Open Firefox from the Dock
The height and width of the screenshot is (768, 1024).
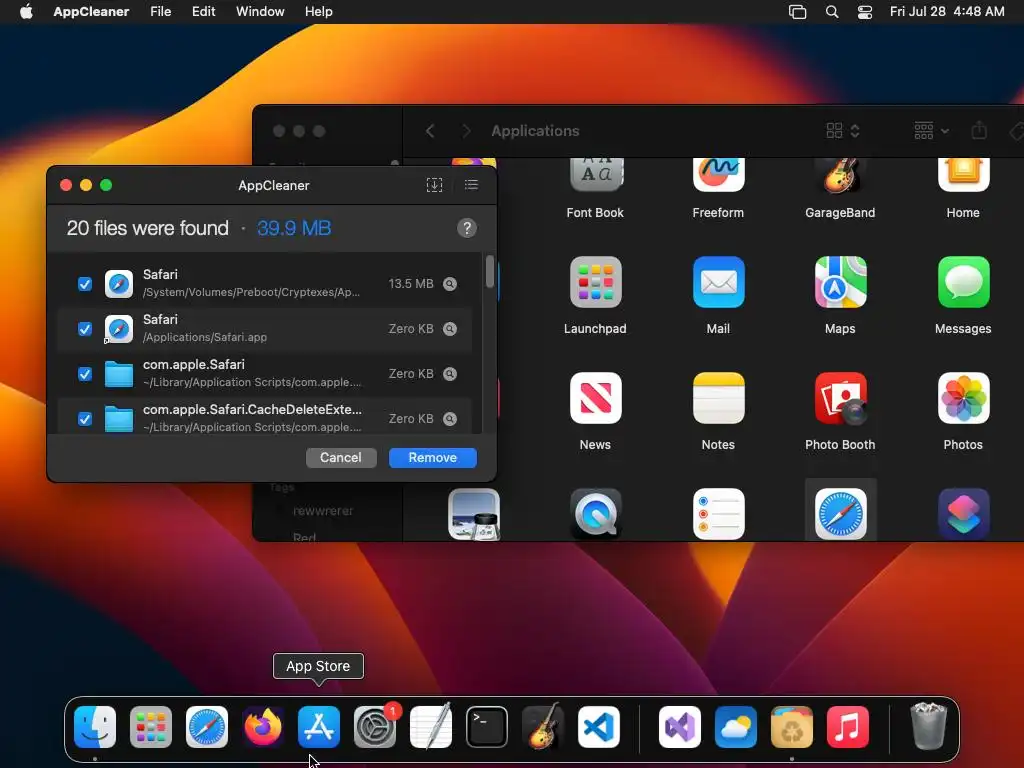click(263, 727)
